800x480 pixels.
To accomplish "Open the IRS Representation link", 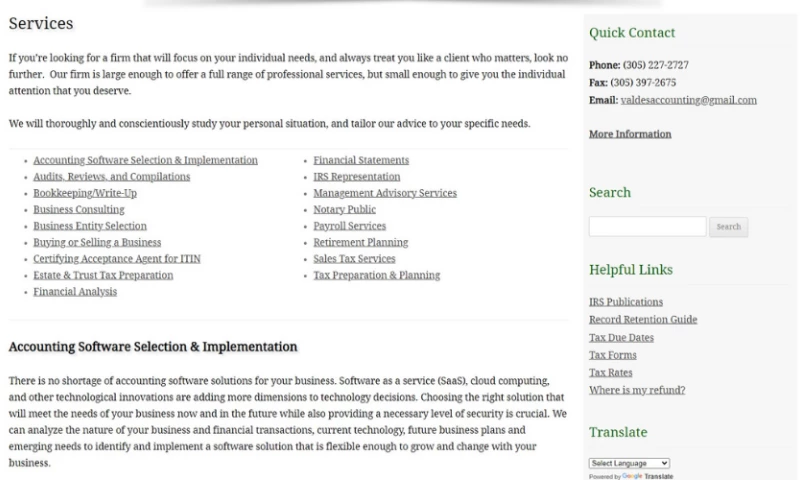I will [357, 177].
